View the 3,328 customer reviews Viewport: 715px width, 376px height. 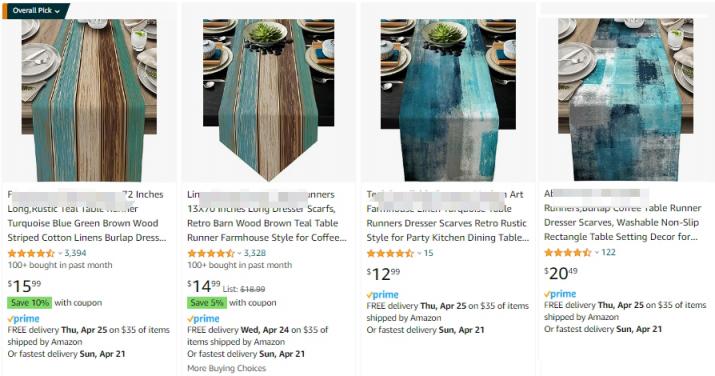point(255,253)
